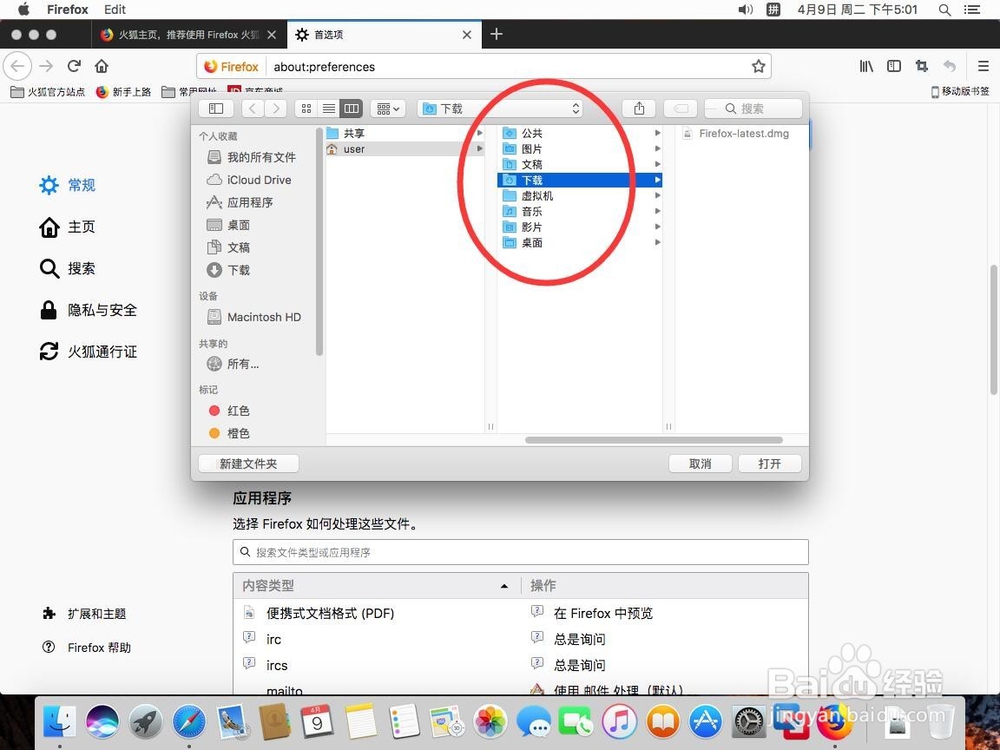Viewport: 1000px width, 750px height.
Task: Click the tags button in file dialog
Action: (x=680, y=108)
